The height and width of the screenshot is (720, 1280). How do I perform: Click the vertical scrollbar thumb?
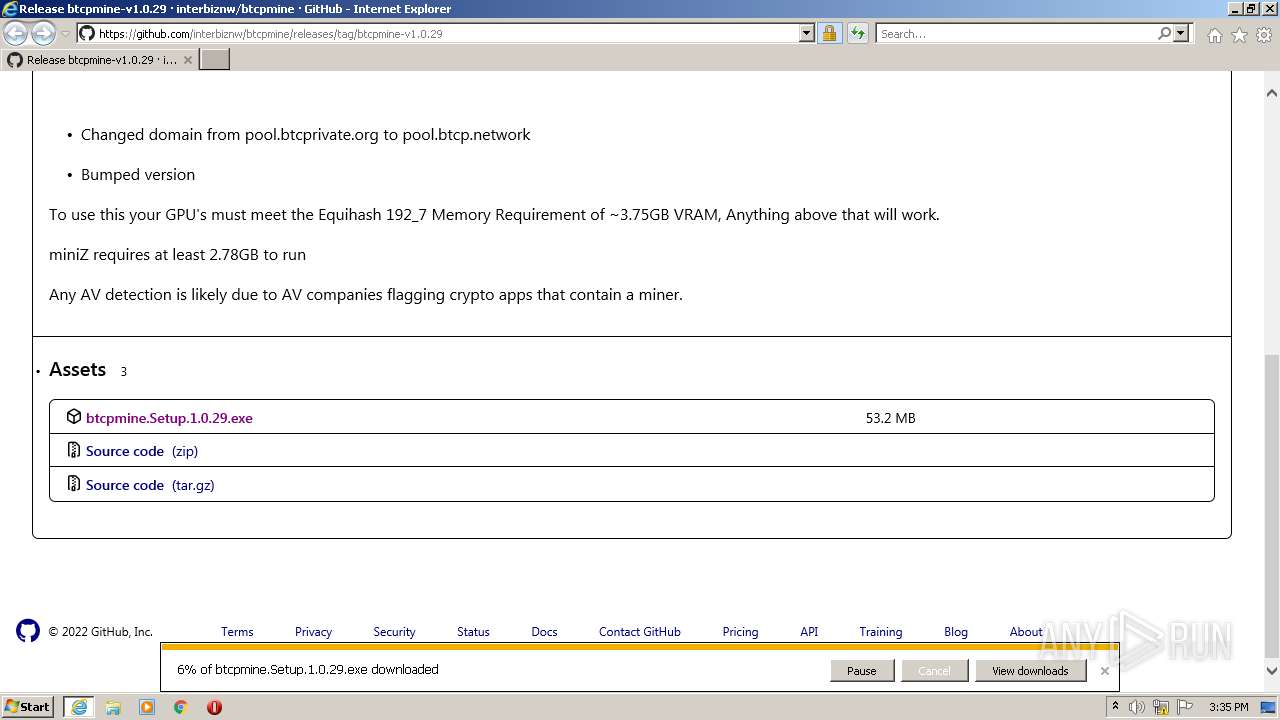click(x=1272, y=504)
